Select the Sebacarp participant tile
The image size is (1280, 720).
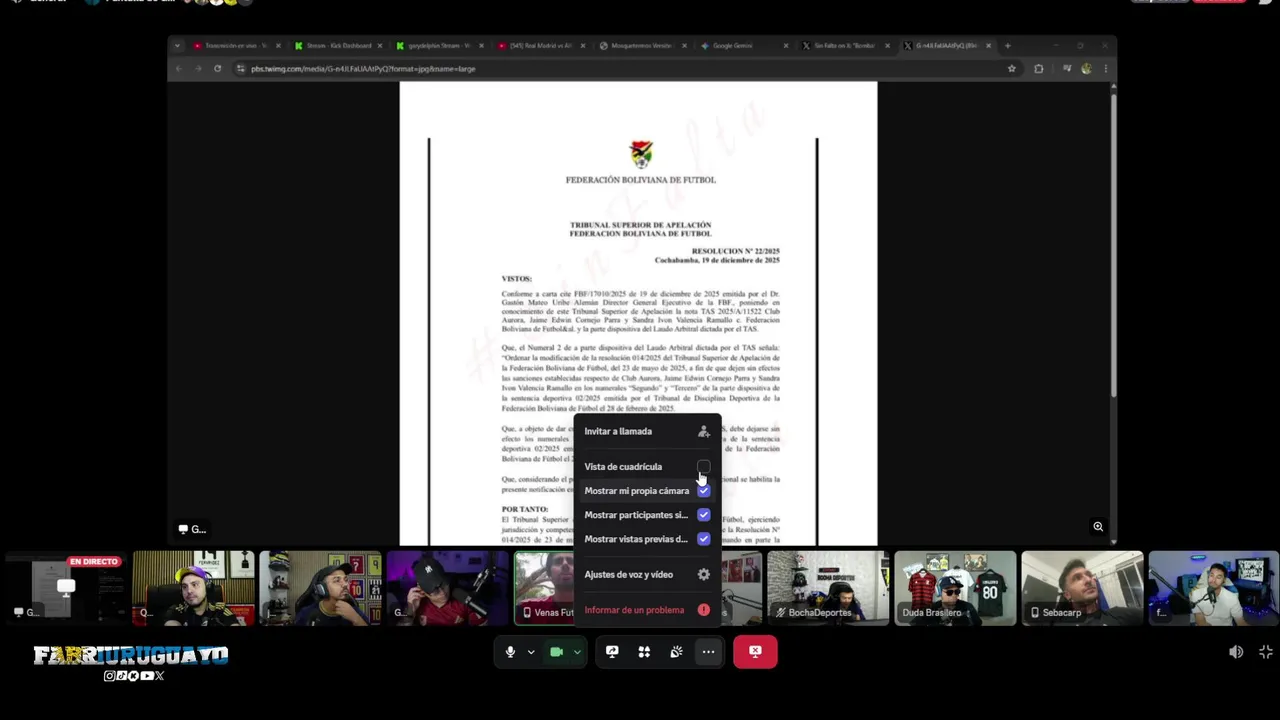[1082, 588]
